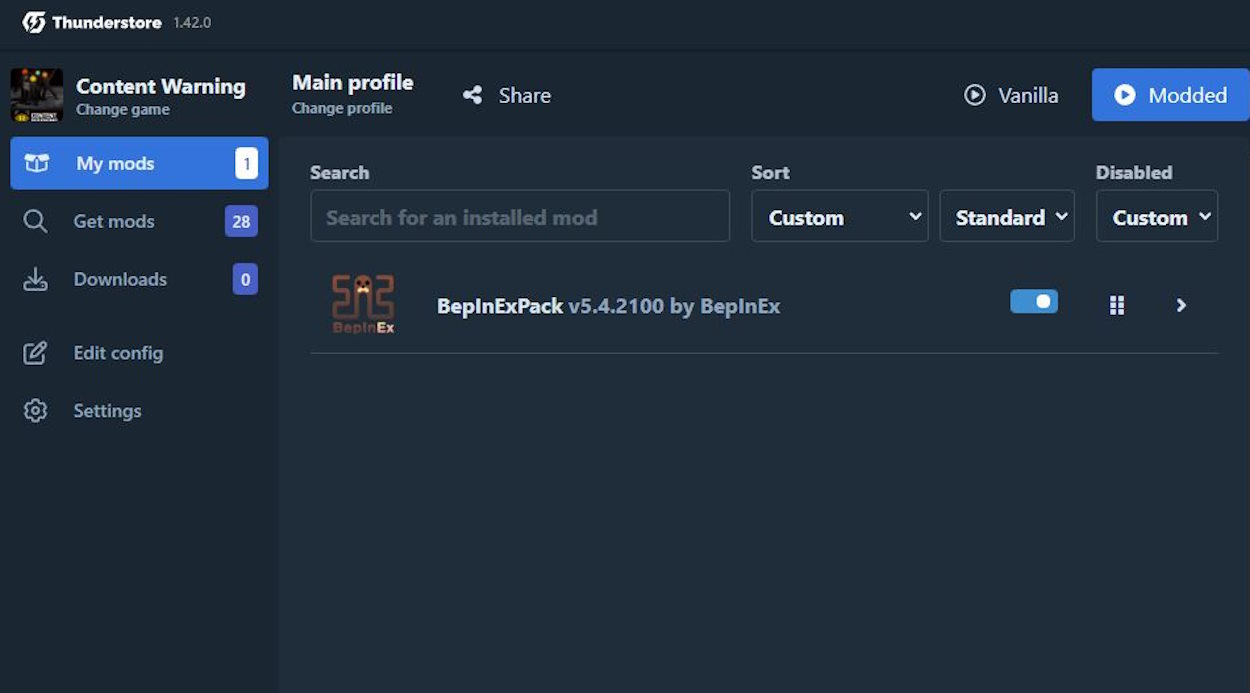
Task: Click the installed mod search field
Action: (x=520, y=216)
